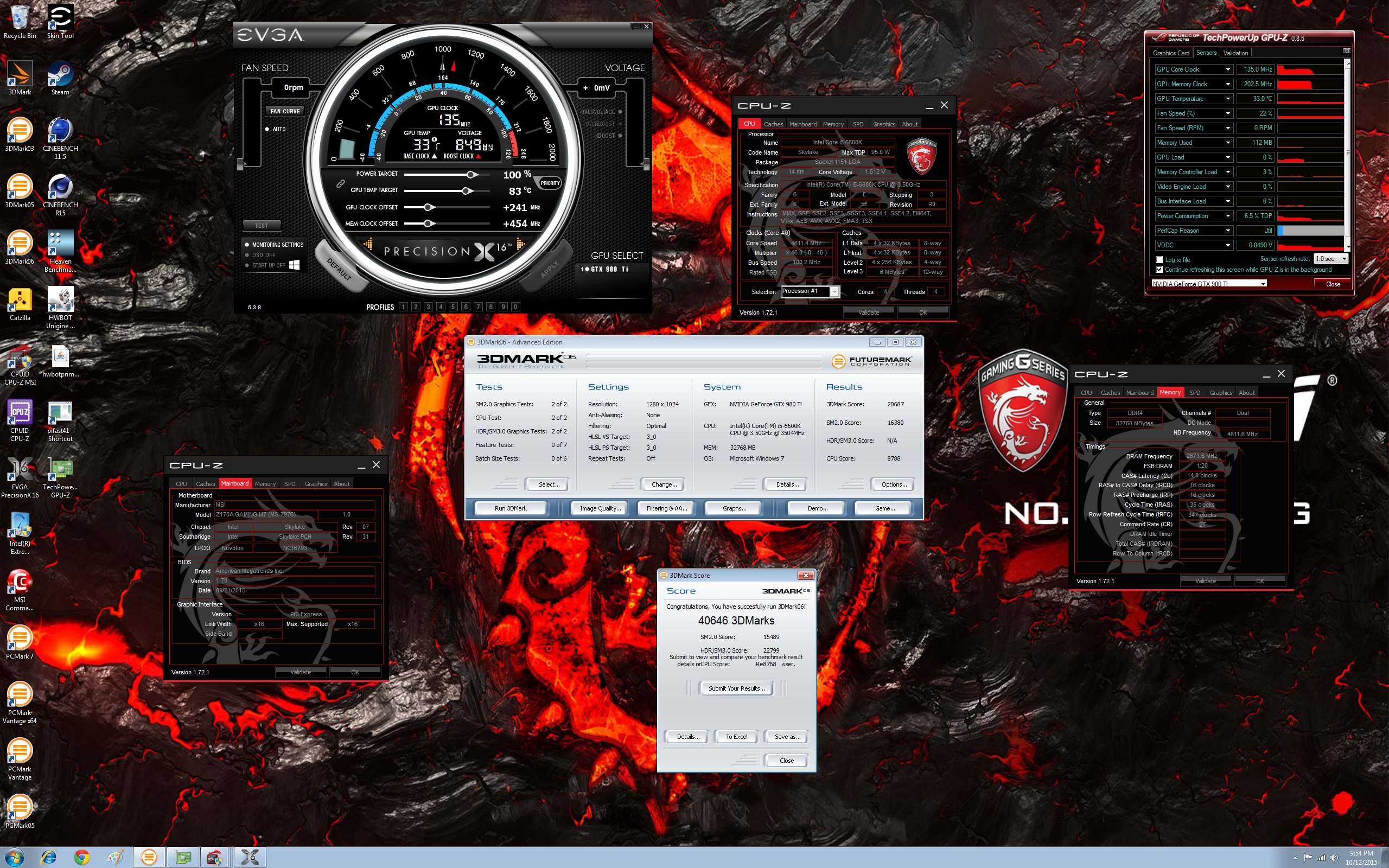Expand the Fan Speed (%) sensor dropdown

pos(1228,114)
